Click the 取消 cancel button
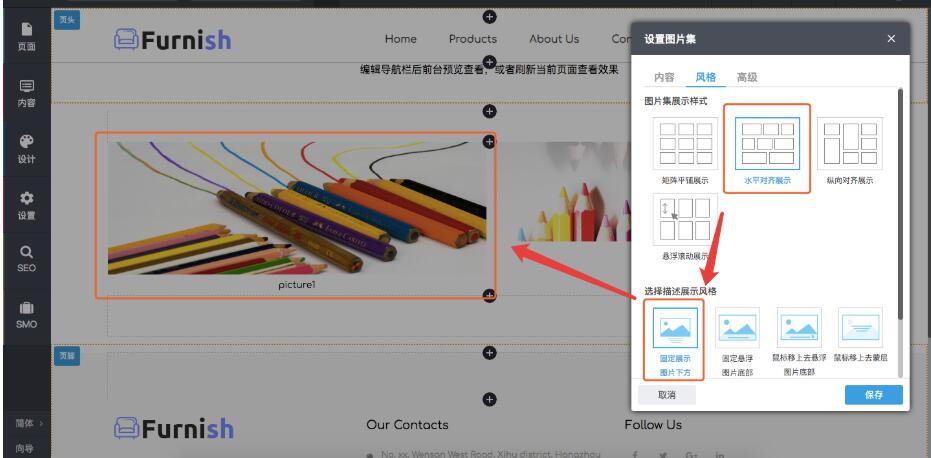Image resolution: width=931 pixels, height=458 pixels. (x=667, y=395)
